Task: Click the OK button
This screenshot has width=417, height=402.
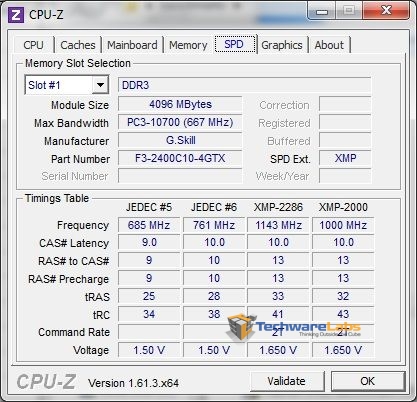Action: coord(368,381)
